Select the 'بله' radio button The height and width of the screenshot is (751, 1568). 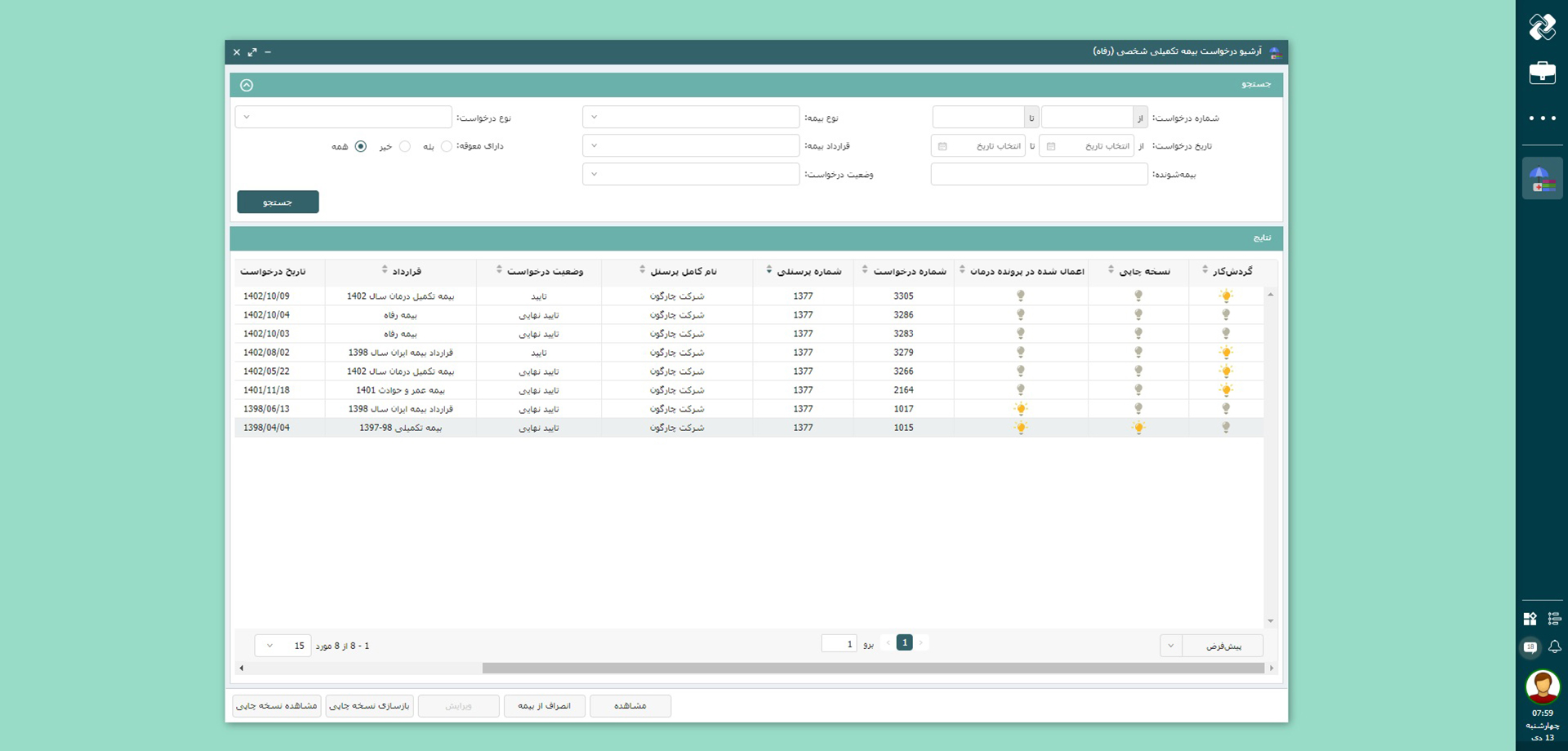click(446, 146)
